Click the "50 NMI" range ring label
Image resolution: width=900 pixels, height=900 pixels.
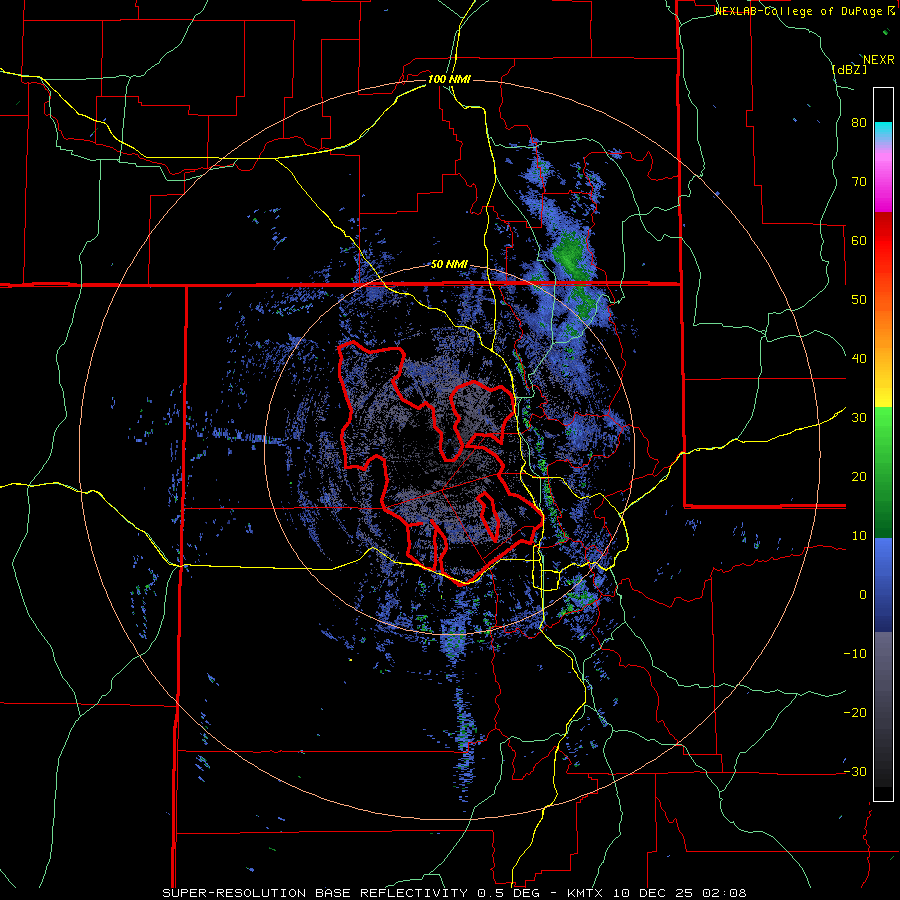pyautogui.click(x=449, y=265)
